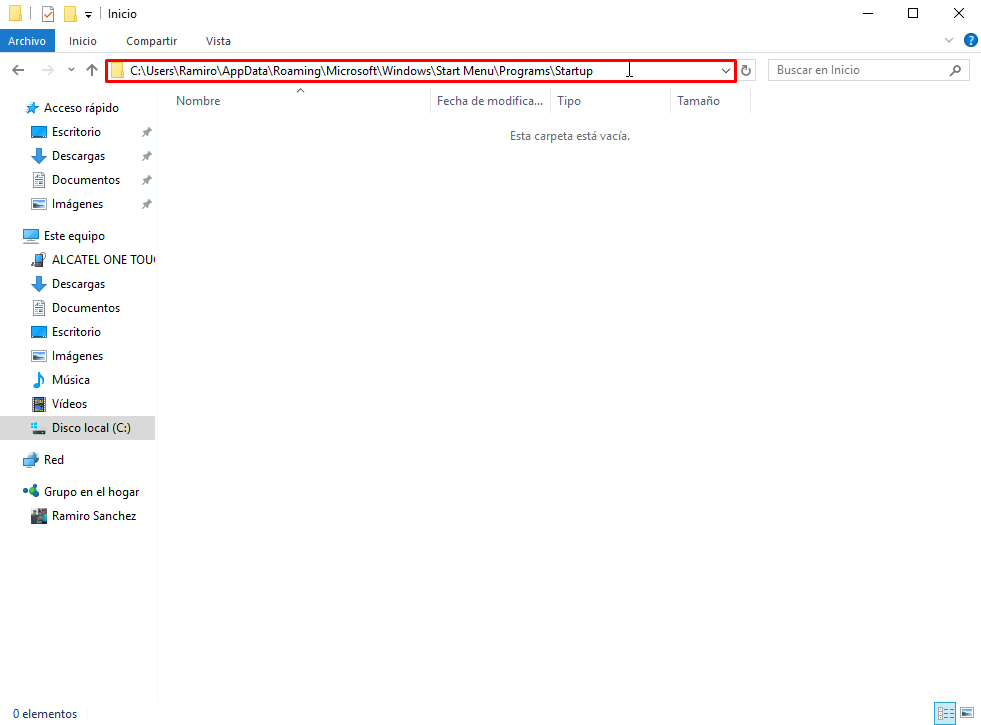This screenshot has width=981, height=725.
Task: Open Grupo en el hogar
Action: coord(90,491)
